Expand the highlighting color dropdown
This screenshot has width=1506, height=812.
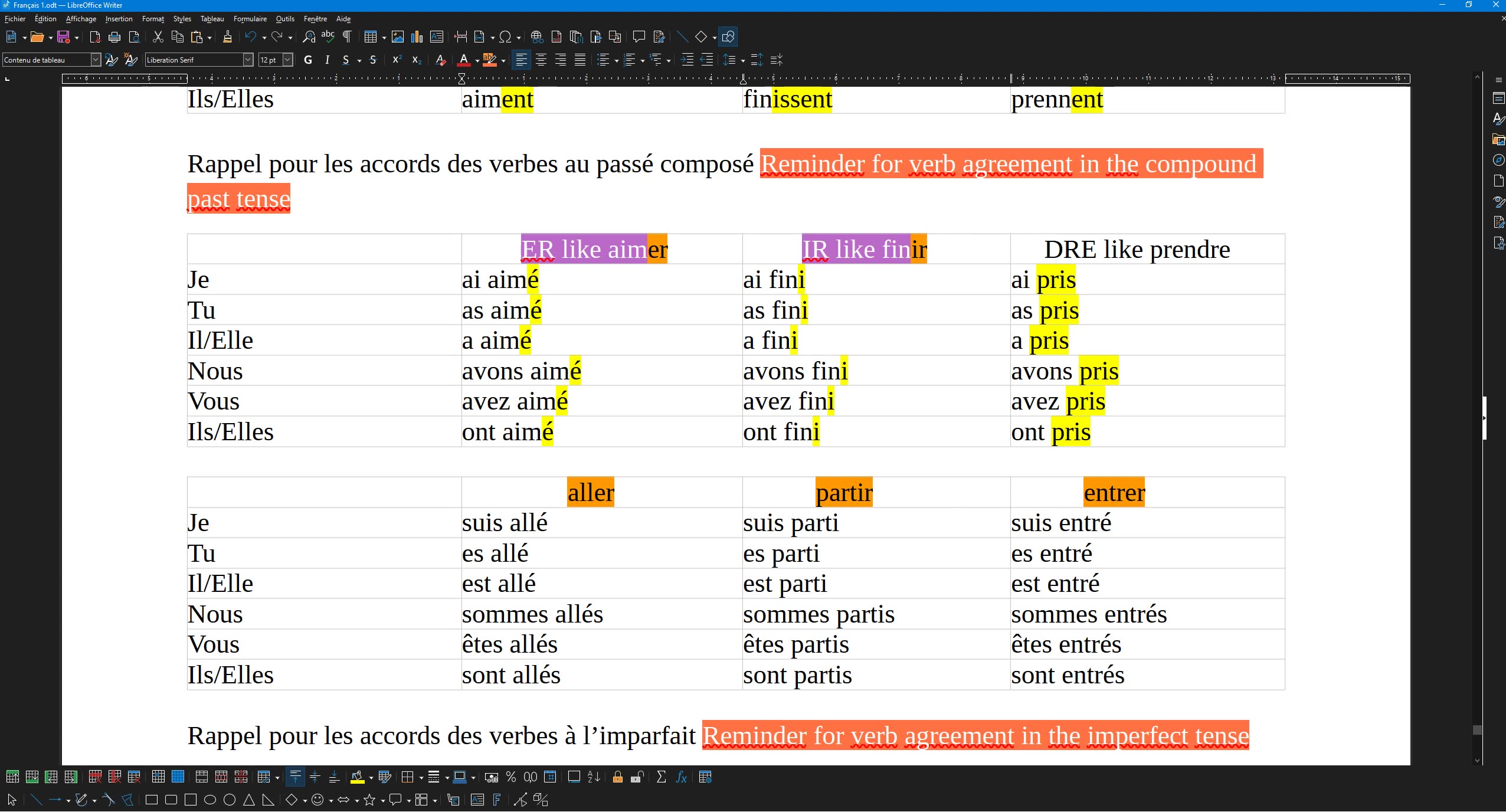click(x=503, y=60)
